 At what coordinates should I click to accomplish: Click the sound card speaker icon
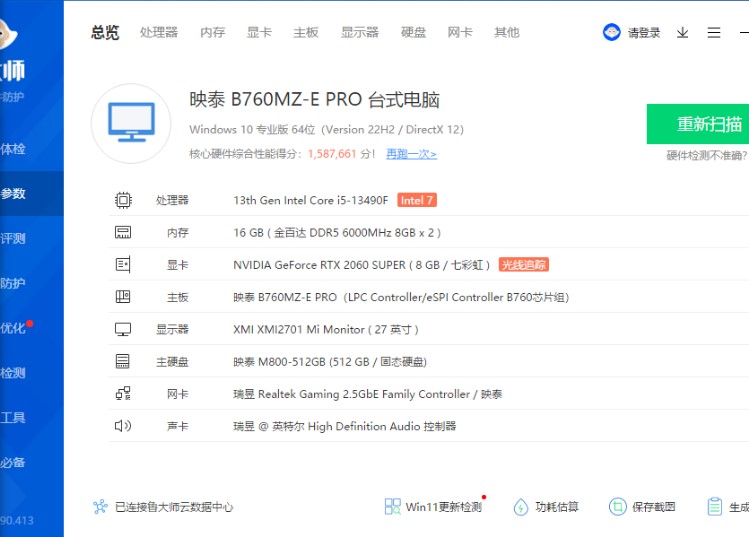click(x=123, y=426)
